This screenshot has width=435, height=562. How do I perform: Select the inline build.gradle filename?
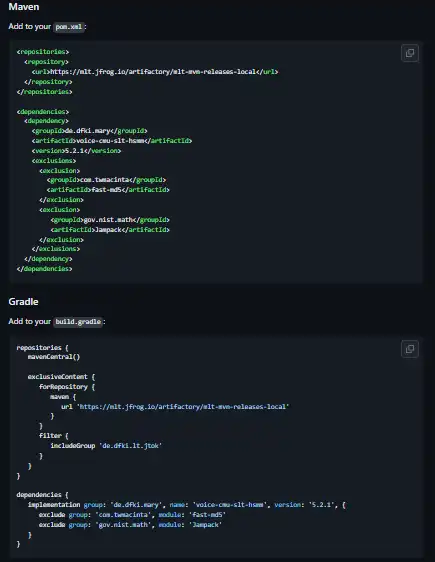click(78, 322)
